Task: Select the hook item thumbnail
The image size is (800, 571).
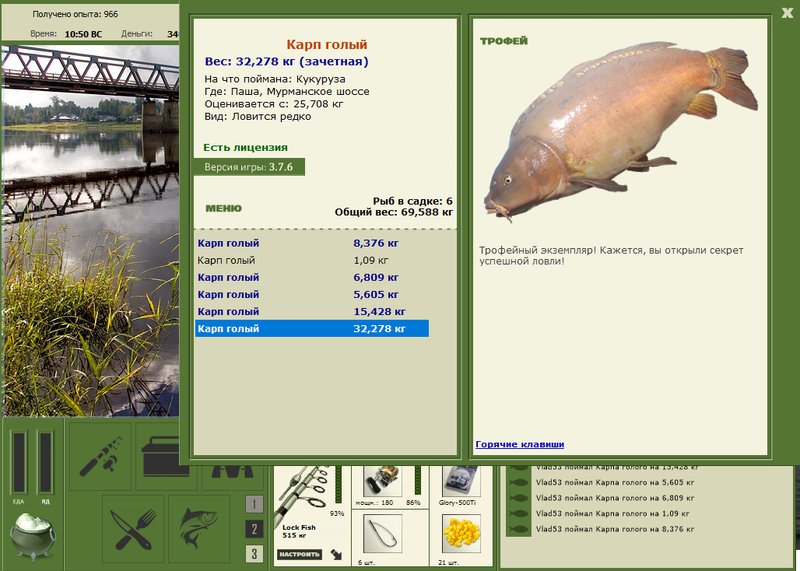Action: (383, 534)
